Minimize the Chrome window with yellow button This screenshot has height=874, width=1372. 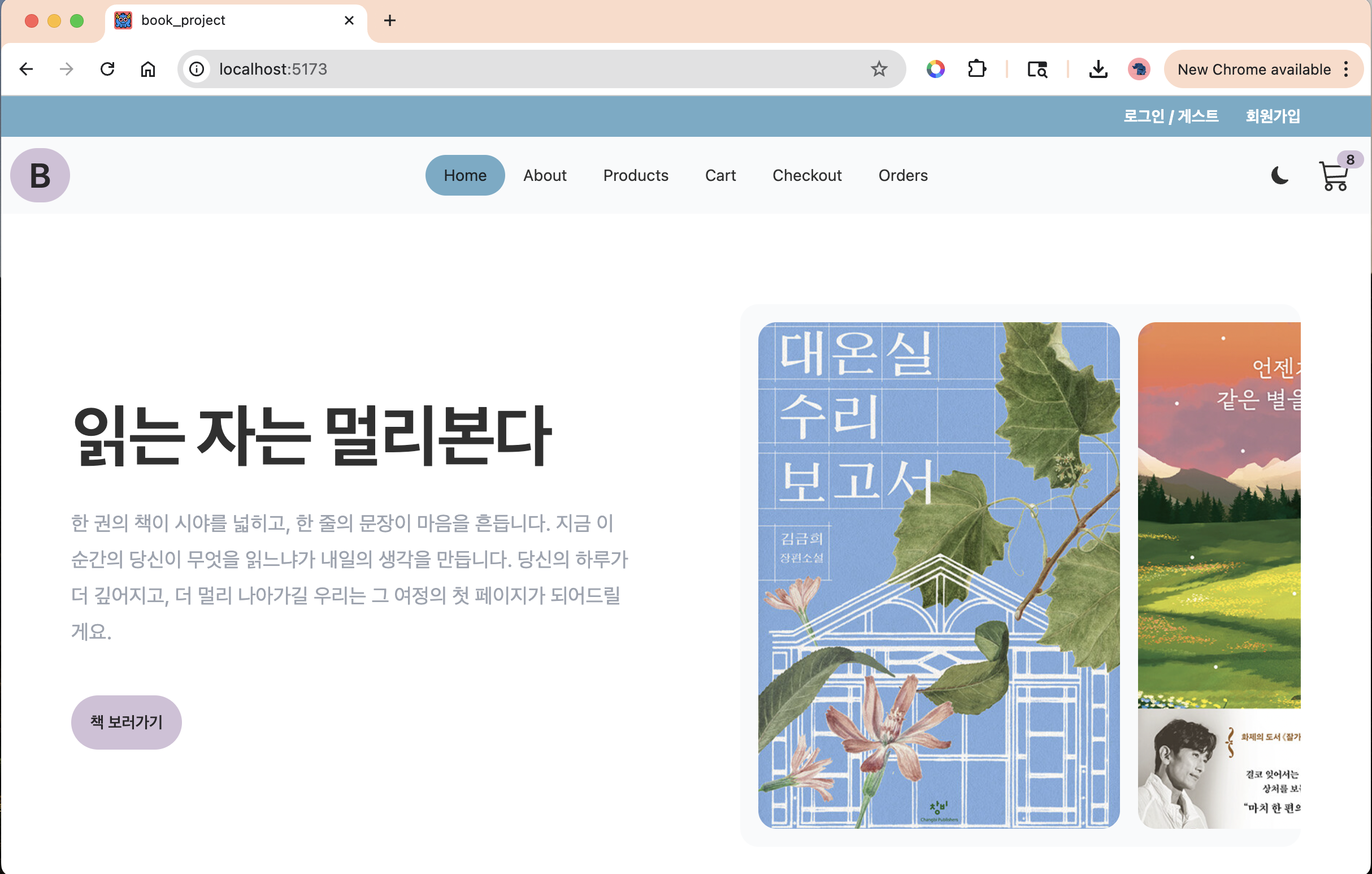click(54, 21)
